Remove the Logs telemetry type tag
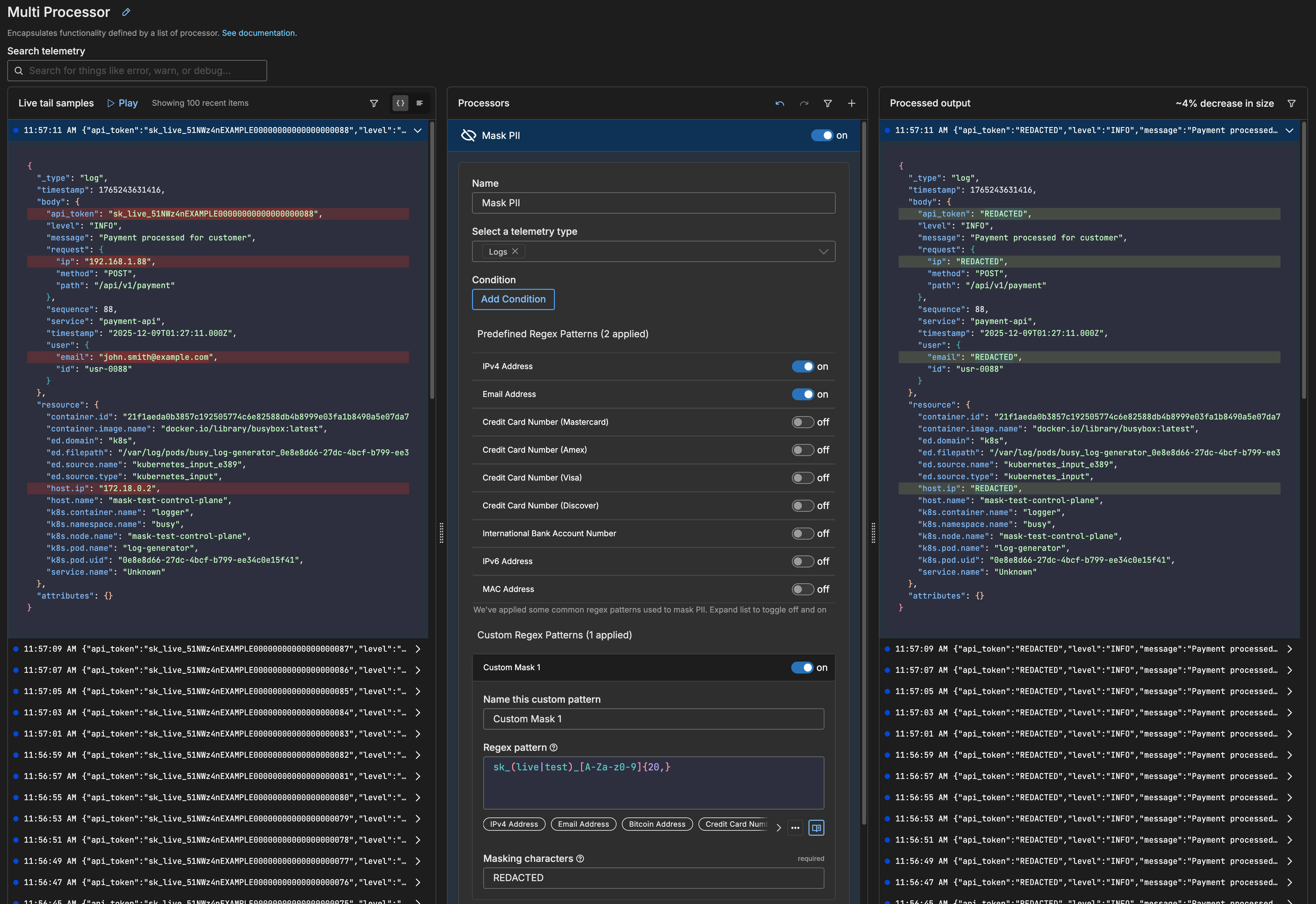 point(515,251)
